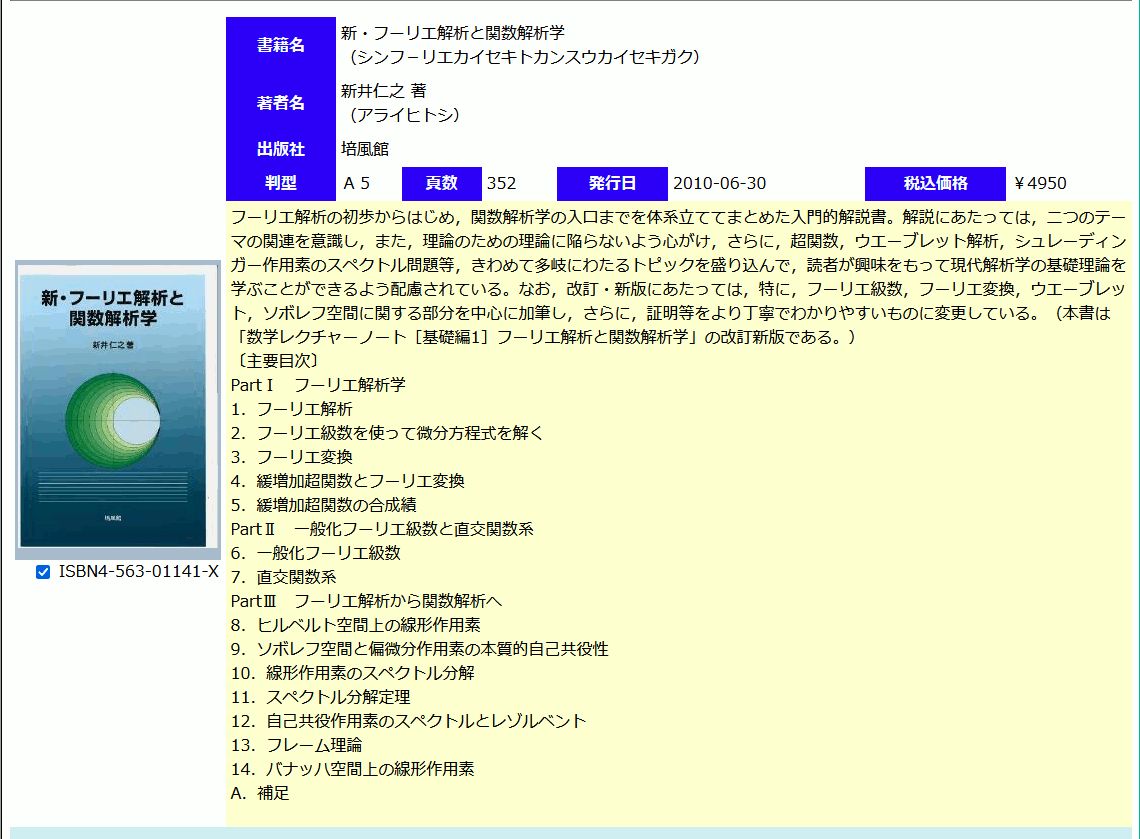The height and width of the screenshot is (839, 1140).
Task: Select publisher name 培風館
Action: (365, 149)
